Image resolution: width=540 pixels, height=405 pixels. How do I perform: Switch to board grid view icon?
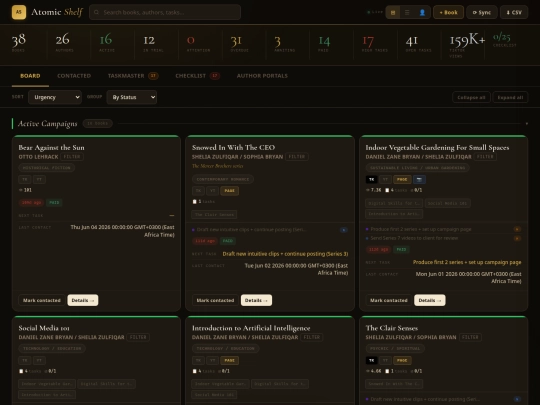click(393, 12)
